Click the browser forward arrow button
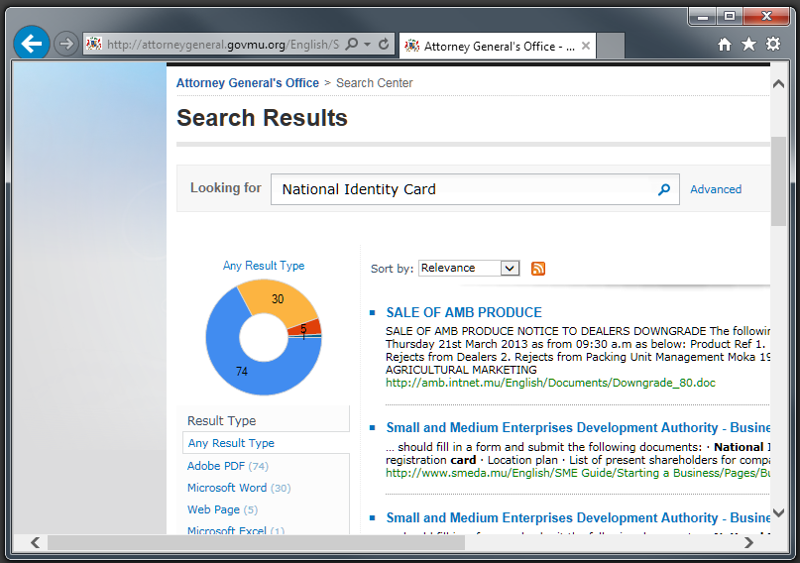Image resolution: width=800 pixels, height=563 pixels. point(66,44)
